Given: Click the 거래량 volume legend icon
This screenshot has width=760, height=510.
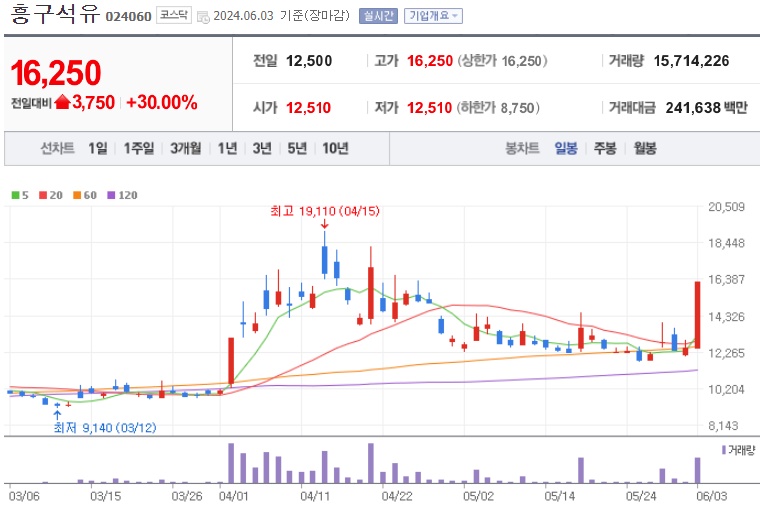Looking at the screenshot, I should tap(724, 450).
